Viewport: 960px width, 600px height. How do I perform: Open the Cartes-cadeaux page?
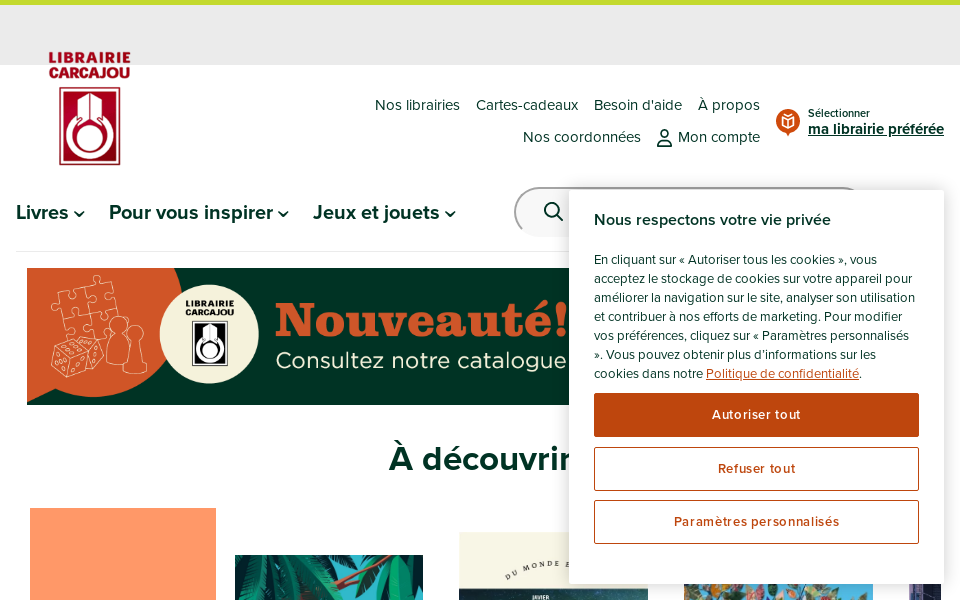tap(527, 105)
